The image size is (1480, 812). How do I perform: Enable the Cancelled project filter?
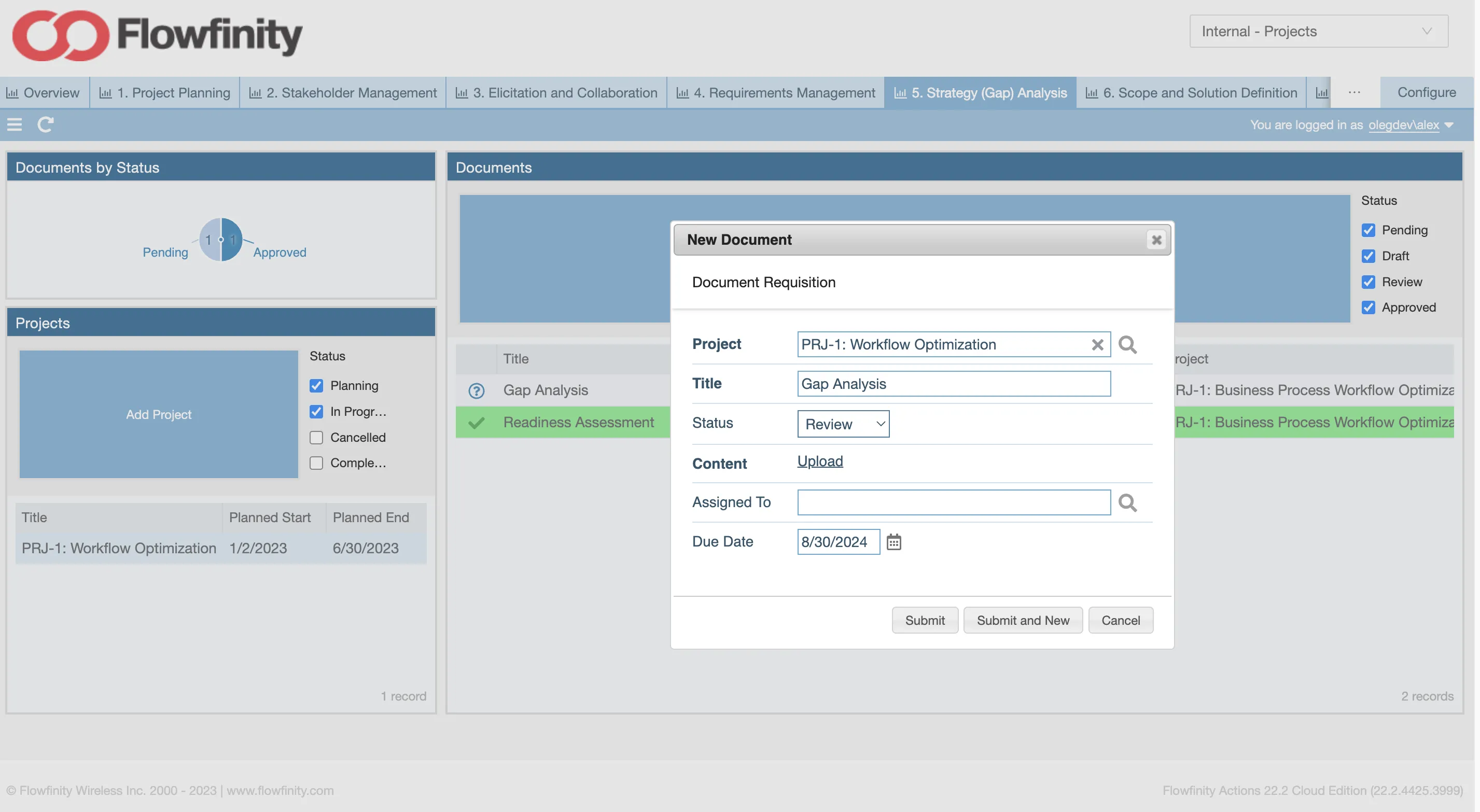pos(316,437)
